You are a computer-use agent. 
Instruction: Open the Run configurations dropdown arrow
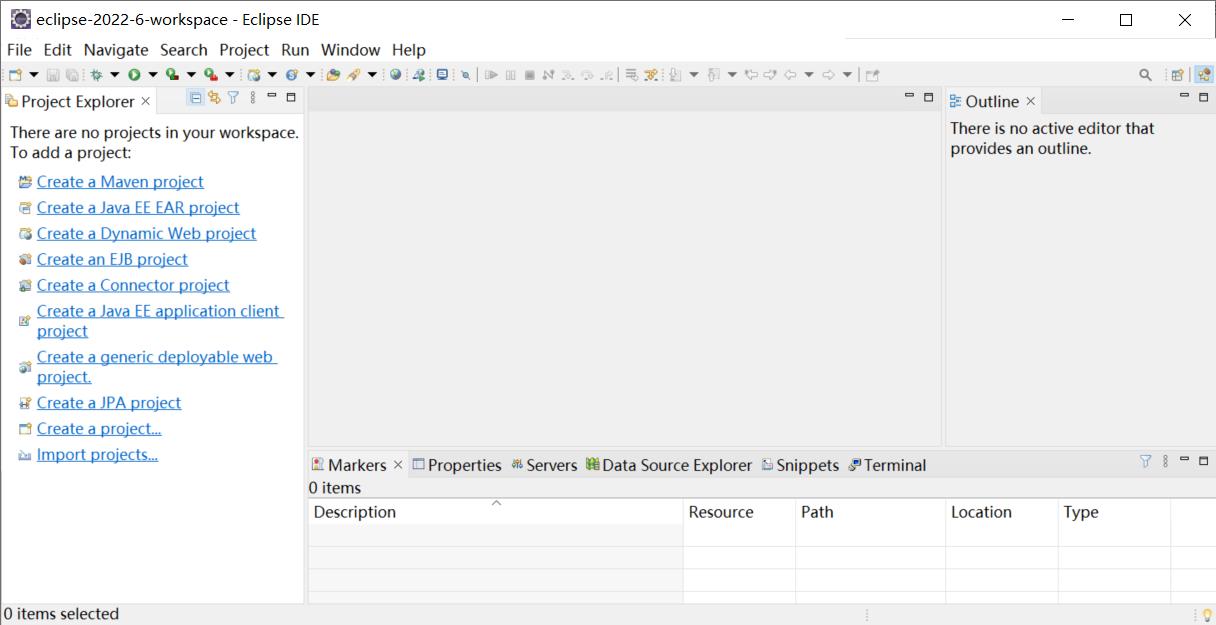[152, 74]
